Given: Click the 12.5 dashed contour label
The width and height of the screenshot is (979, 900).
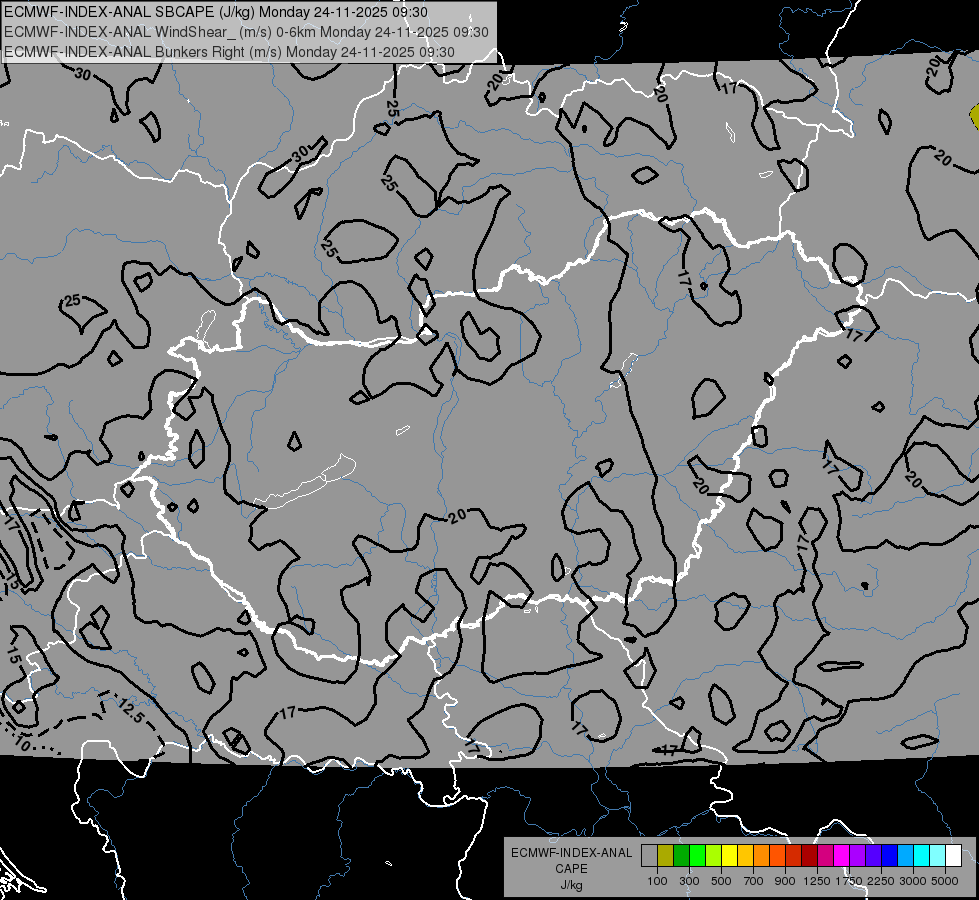Looking at the screenshot, I should pos(131,711).
